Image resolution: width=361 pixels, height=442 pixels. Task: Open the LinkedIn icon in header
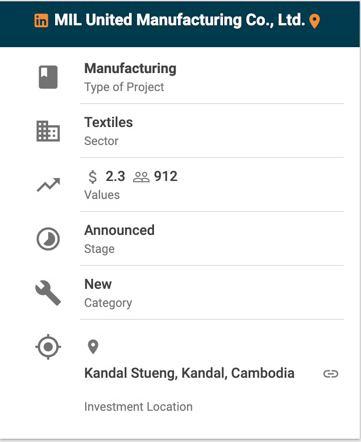pos(41,21)
